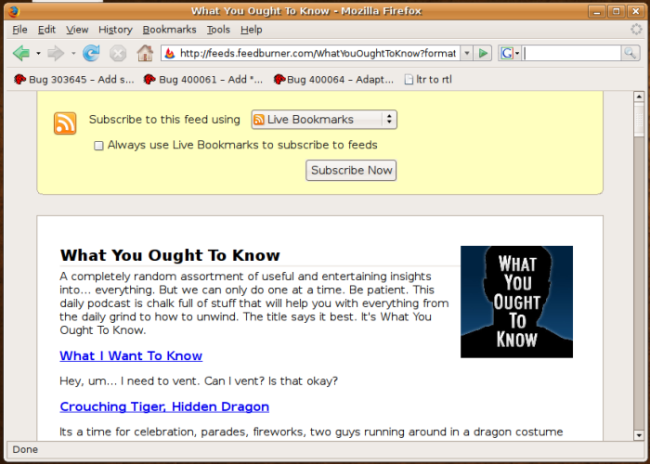Open the Help menu
Screen dimensions: 650x464
(x=251, y=30)
